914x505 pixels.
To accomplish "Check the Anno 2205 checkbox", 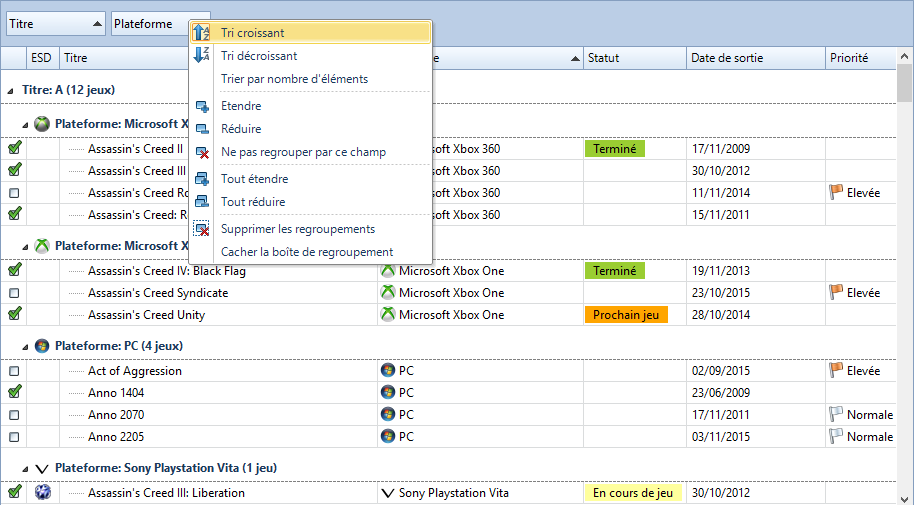I will [14, 437].
